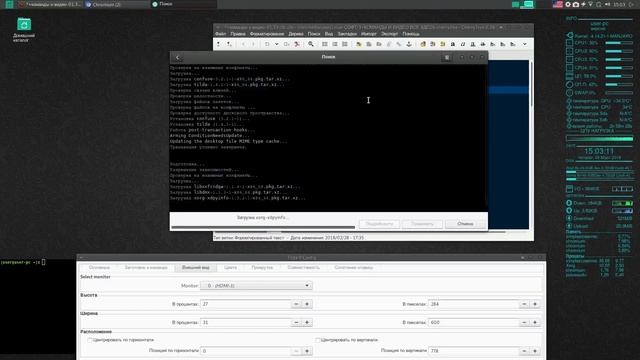
Task: Expand the CherryTree toolbar overflow arrow
Action: [525, 44]
